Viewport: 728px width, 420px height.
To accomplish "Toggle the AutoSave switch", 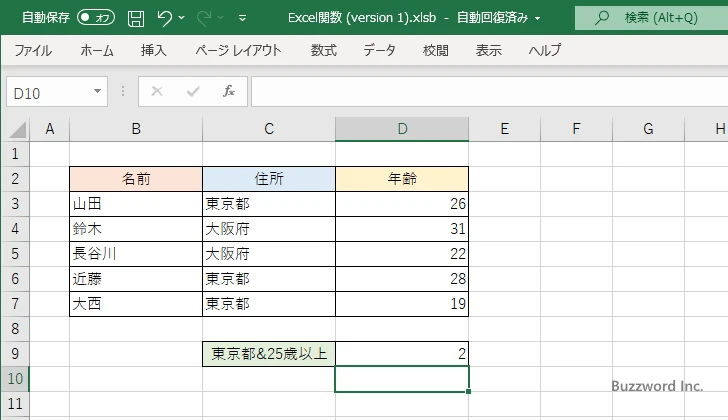I will tap(96, 18).
